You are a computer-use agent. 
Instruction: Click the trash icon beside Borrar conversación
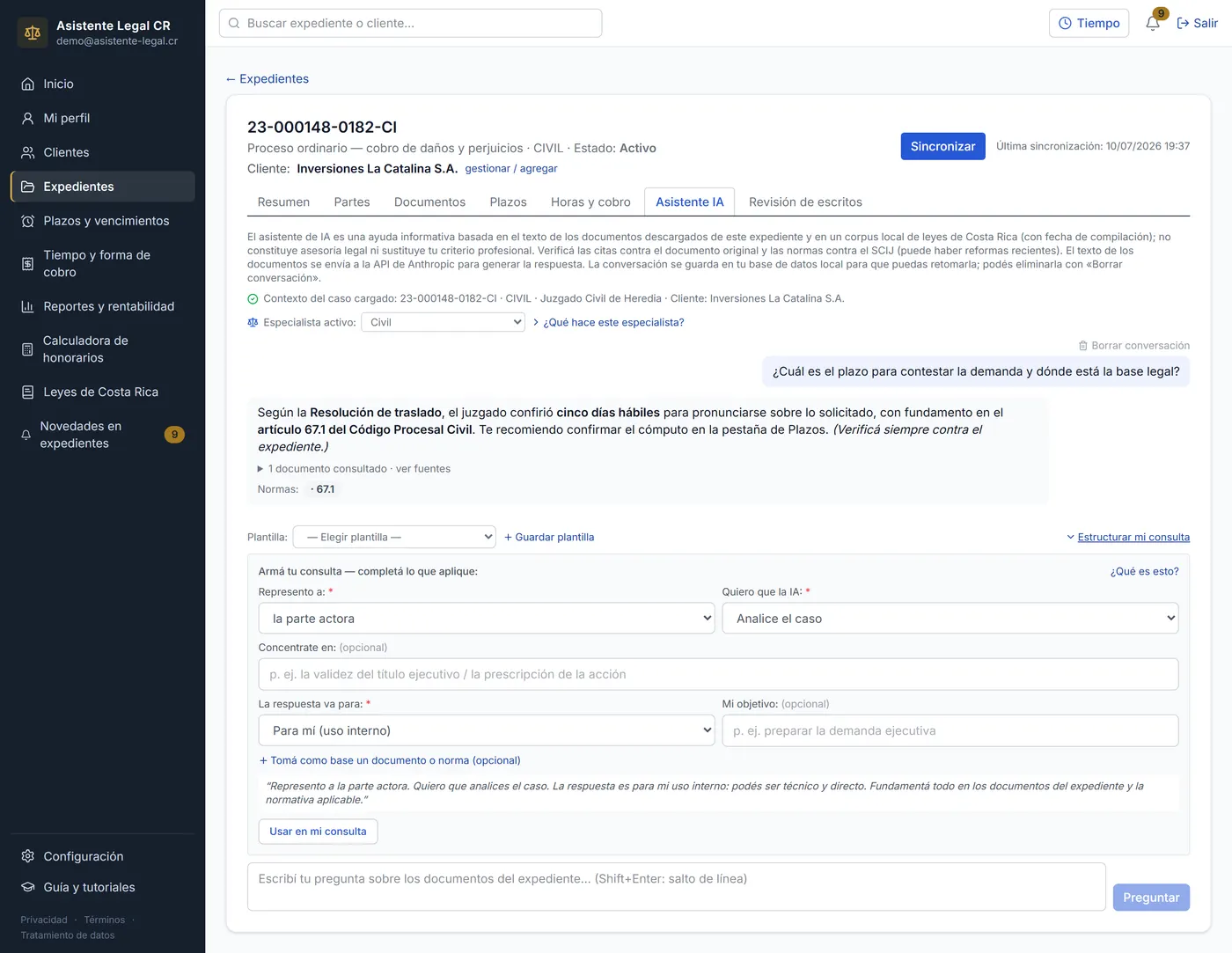coord(1083,346)
